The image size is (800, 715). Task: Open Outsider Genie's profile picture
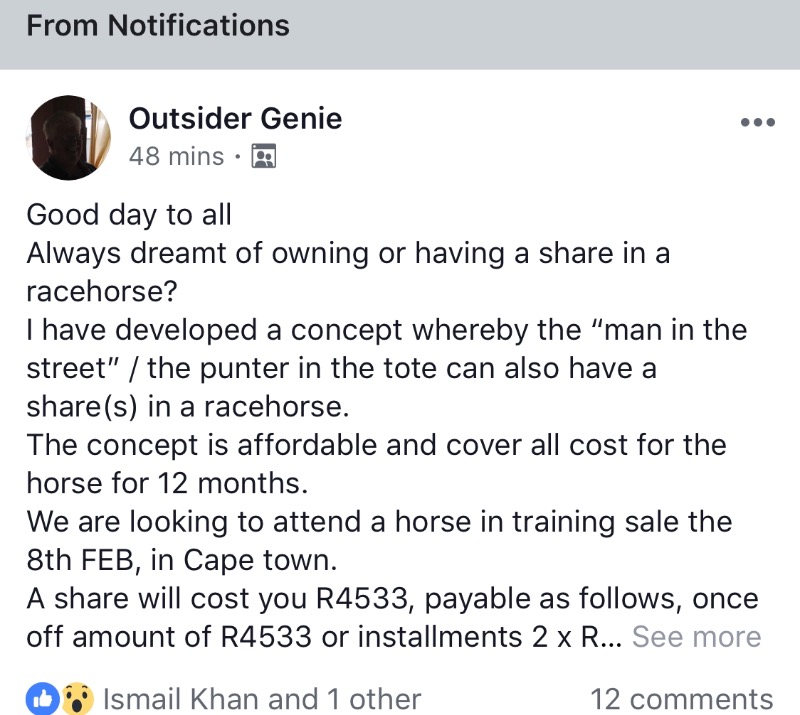point(70,137)
